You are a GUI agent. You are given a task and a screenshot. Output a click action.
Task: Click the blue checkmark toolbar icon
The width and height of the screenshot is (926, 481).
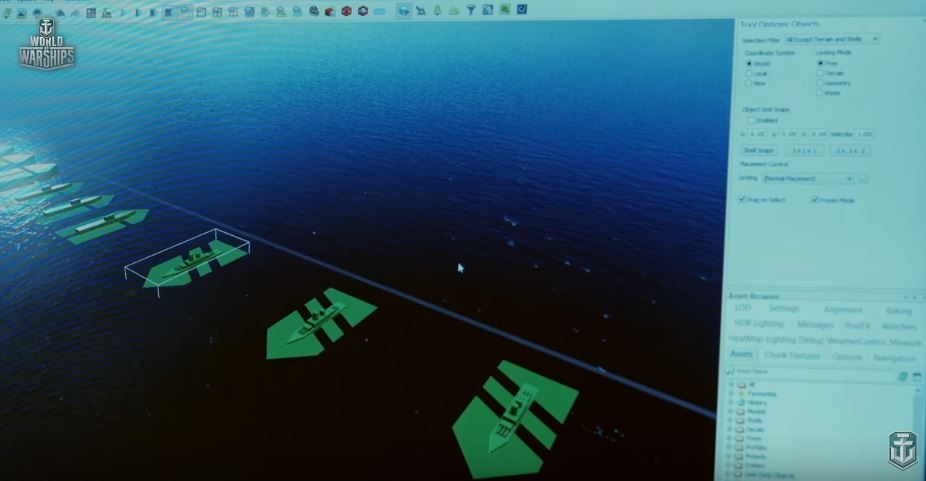coord(522,9)
